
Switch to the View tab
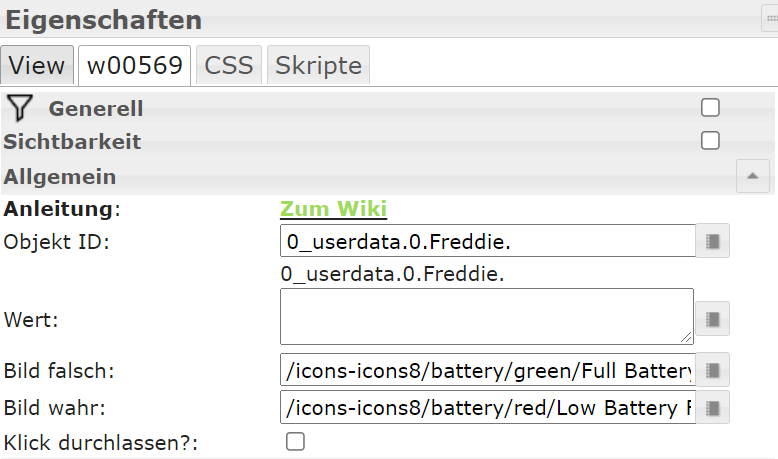coord(37,66)
